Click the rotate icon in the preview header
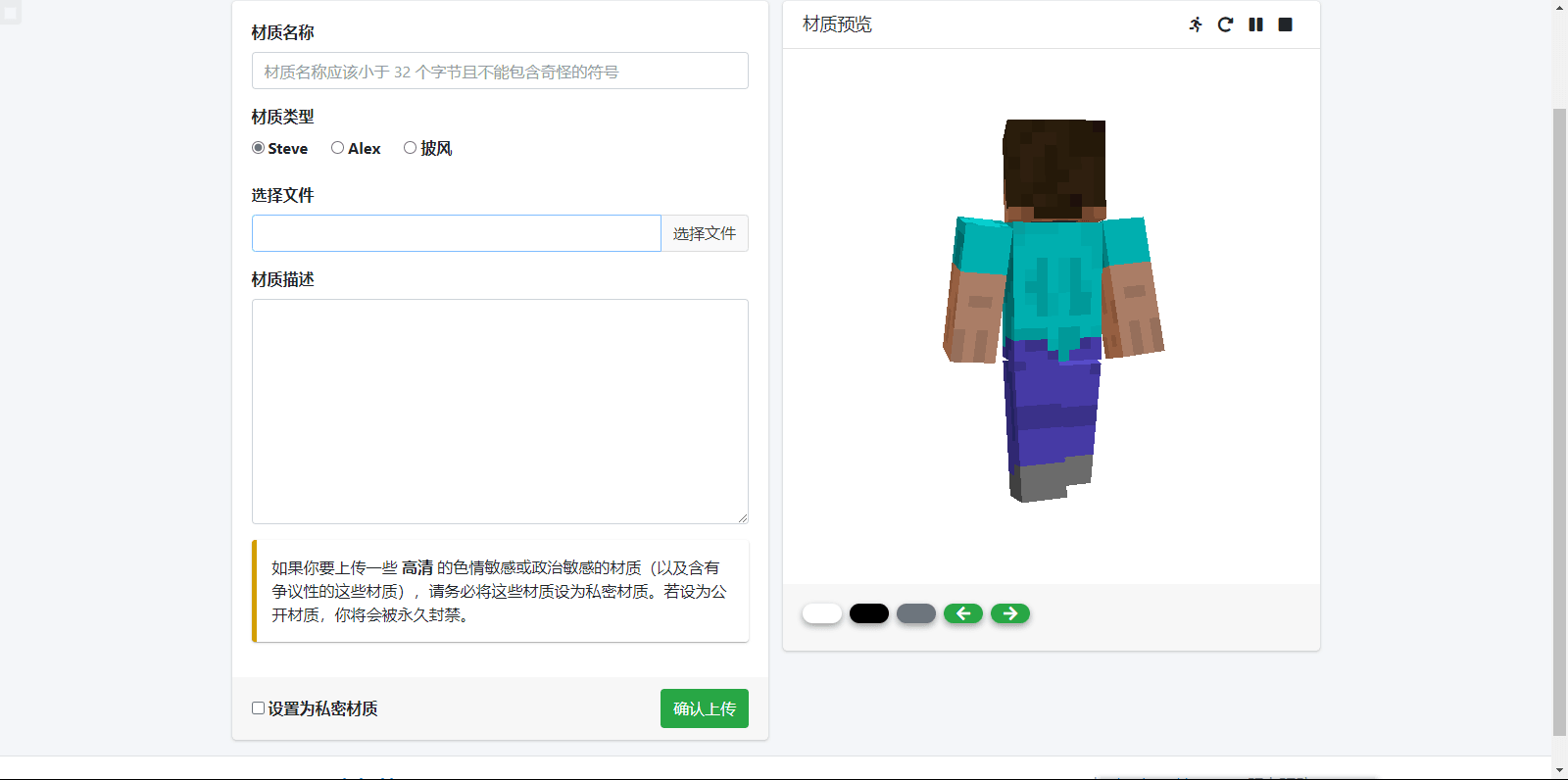 point(1225,24)
